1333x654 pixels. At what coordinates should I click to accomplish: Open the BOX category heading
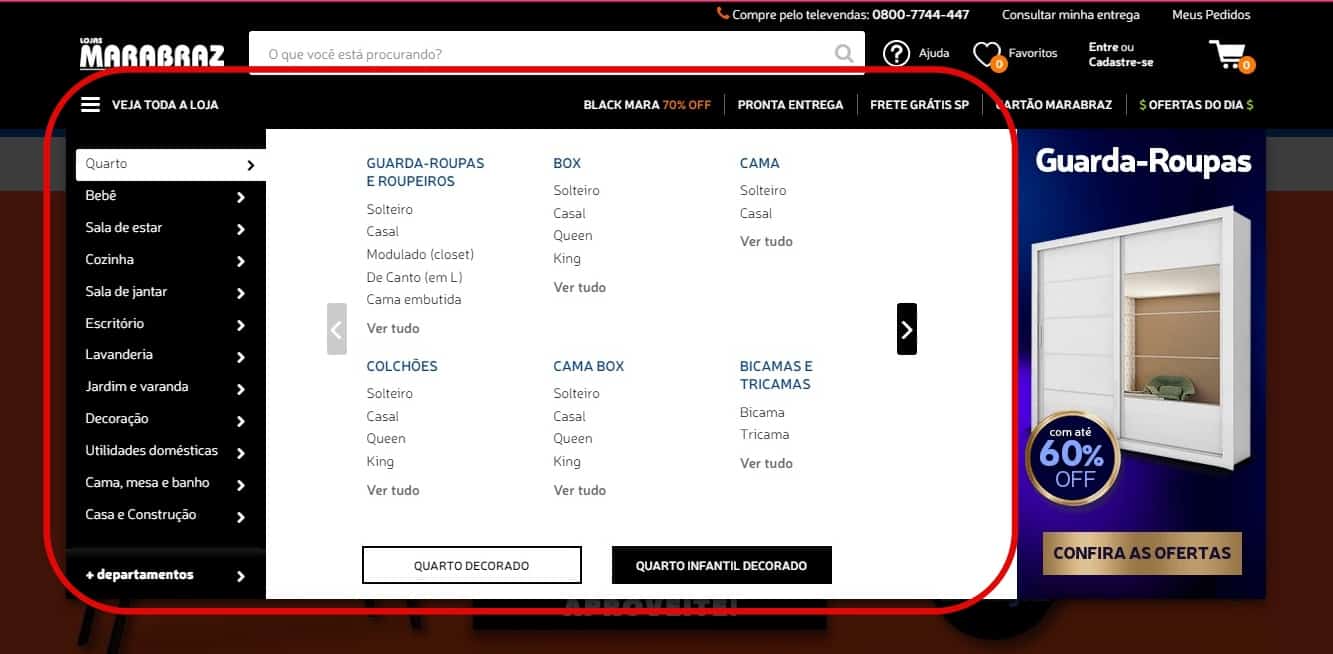[567, 163]
